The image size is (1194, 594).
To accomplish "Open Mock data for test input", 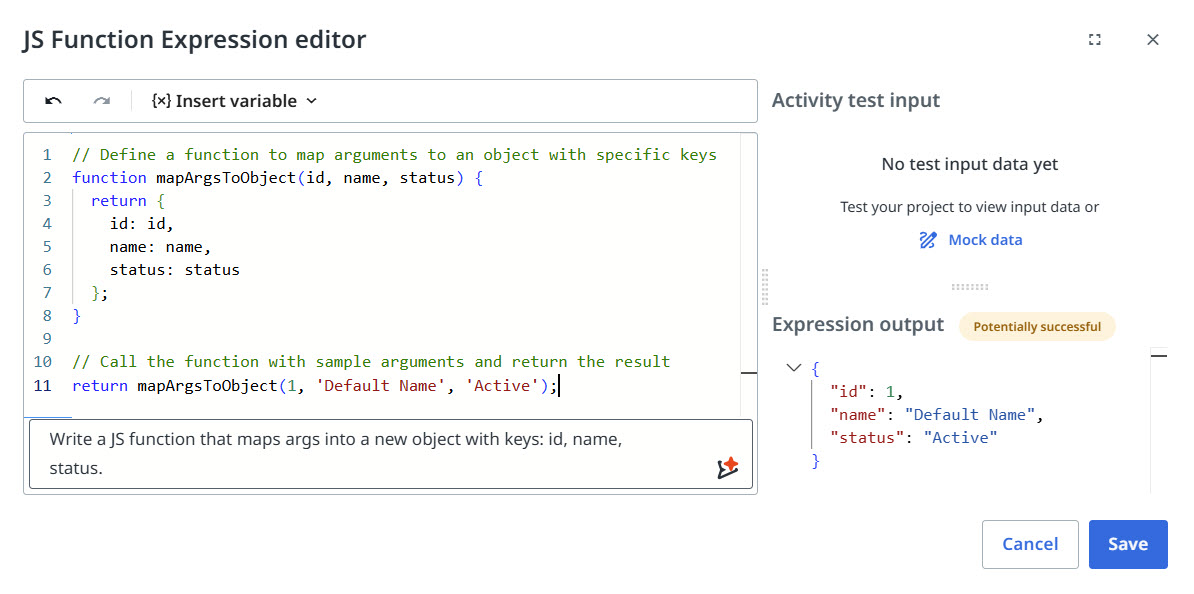I will pyautogui.click(x=986, y=239).
